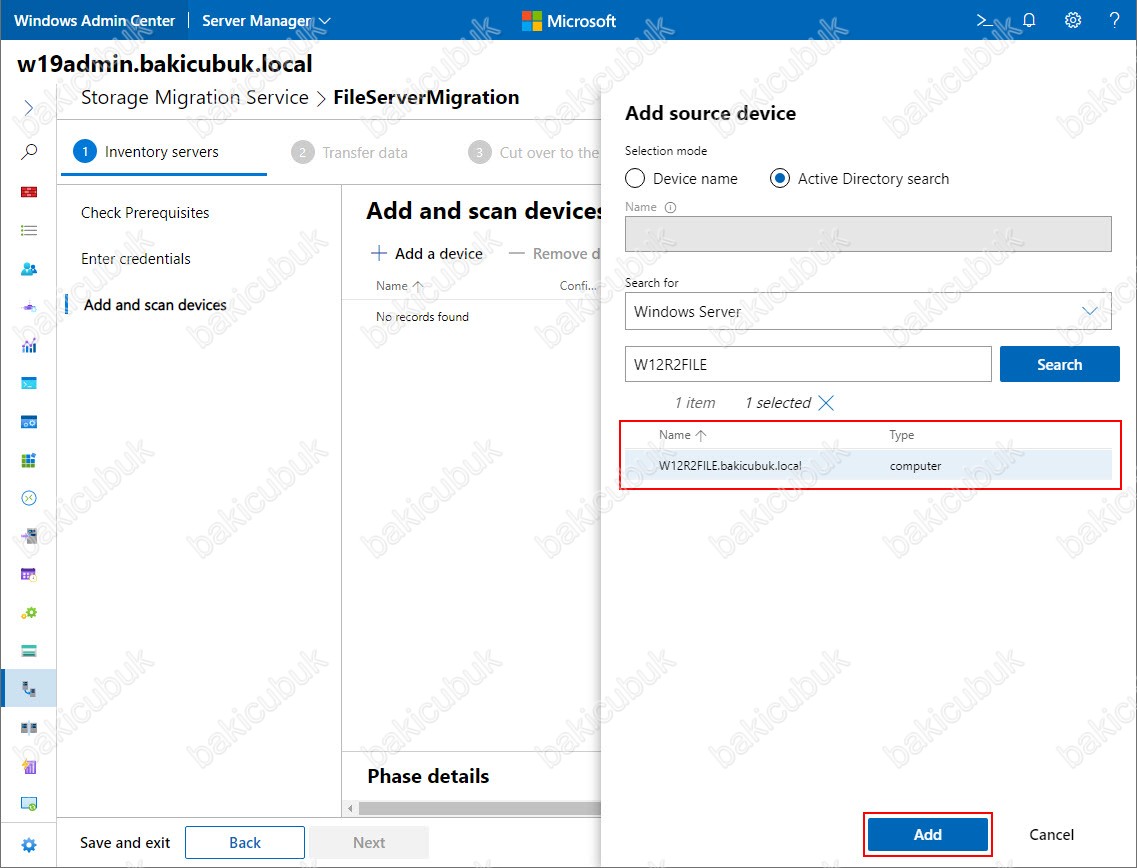This screenshot has height=868, width=1137.
Task: Open the header settings gear icon
Action: click(1072, 20)
